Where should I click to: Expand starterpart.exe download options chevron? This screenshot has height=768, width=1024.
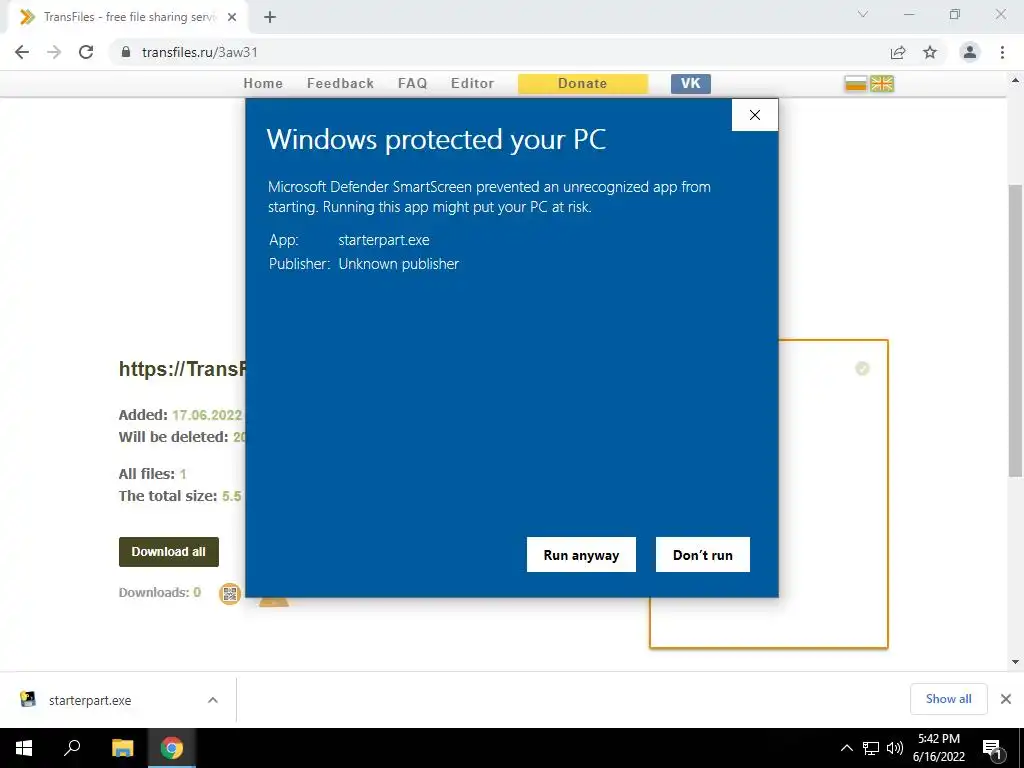click(213, 700)
